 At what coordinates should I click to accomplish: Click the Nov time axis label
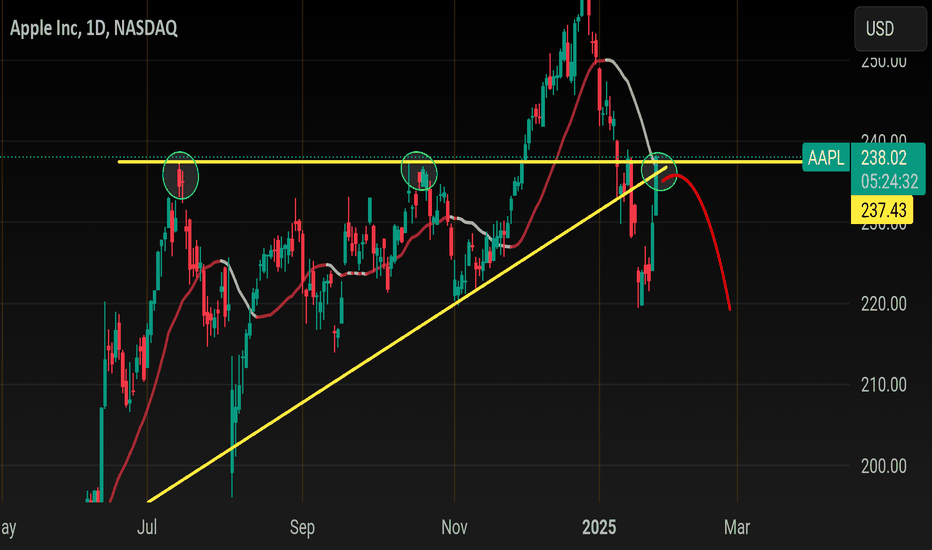click(x=454, y=527)
